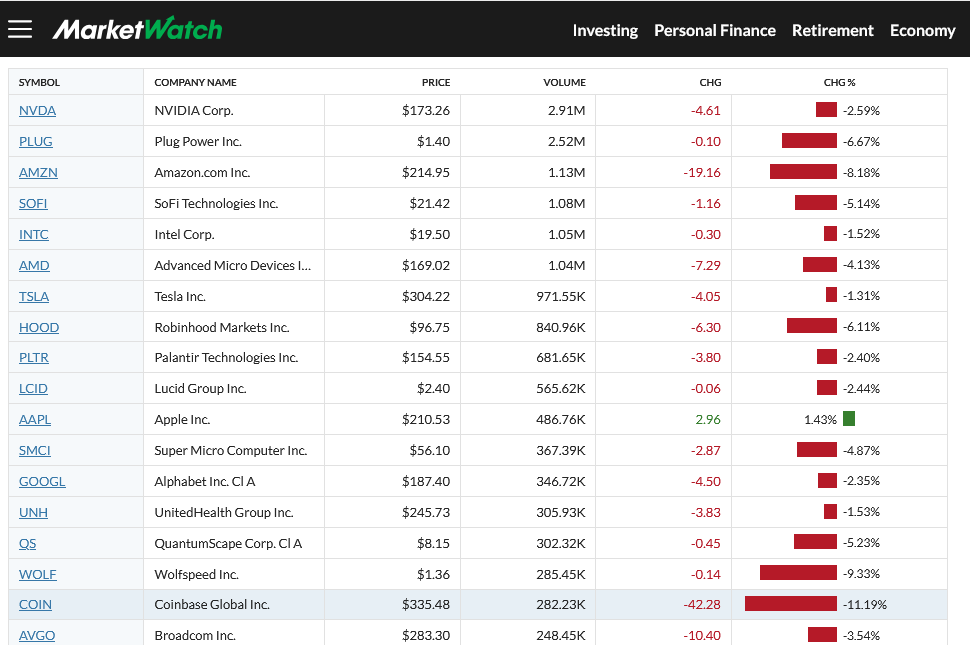Image resolution: width=970 pixels, height=645 pixels.
Task: Open the Personal Finance menu
Action: [x=715, y=30]
